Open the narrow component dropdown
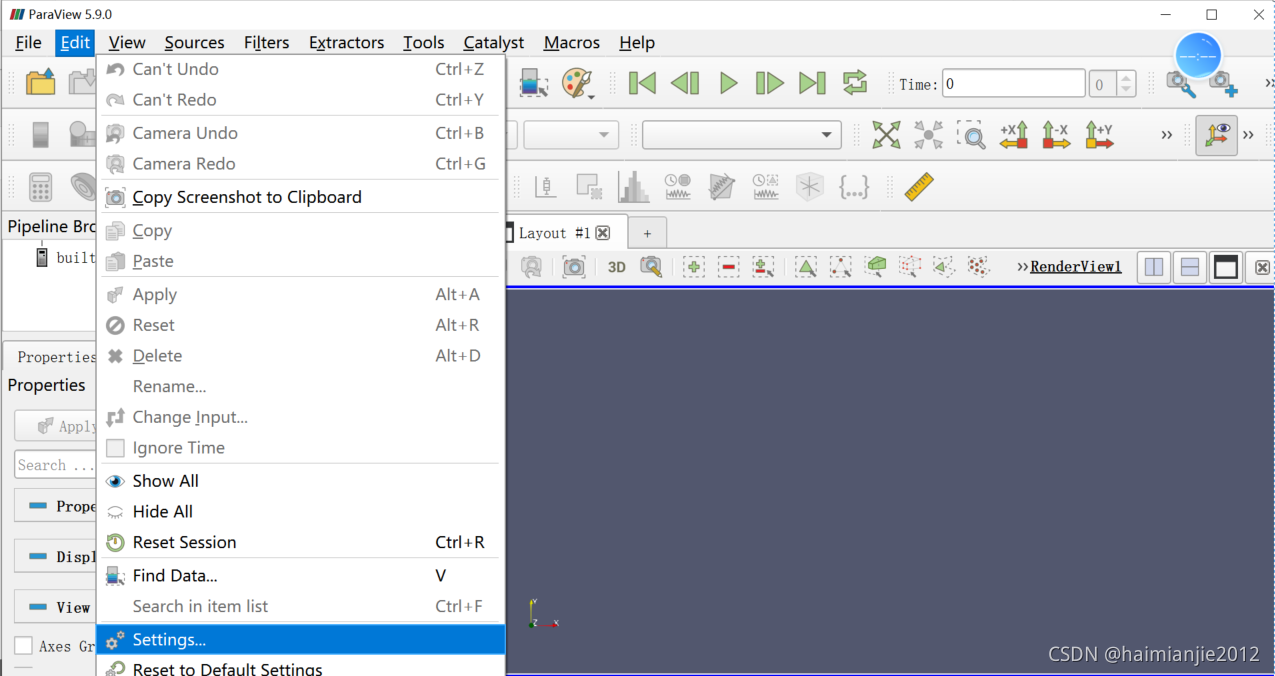Viewport: 1275px width, 676px height. tap(571, 135)
